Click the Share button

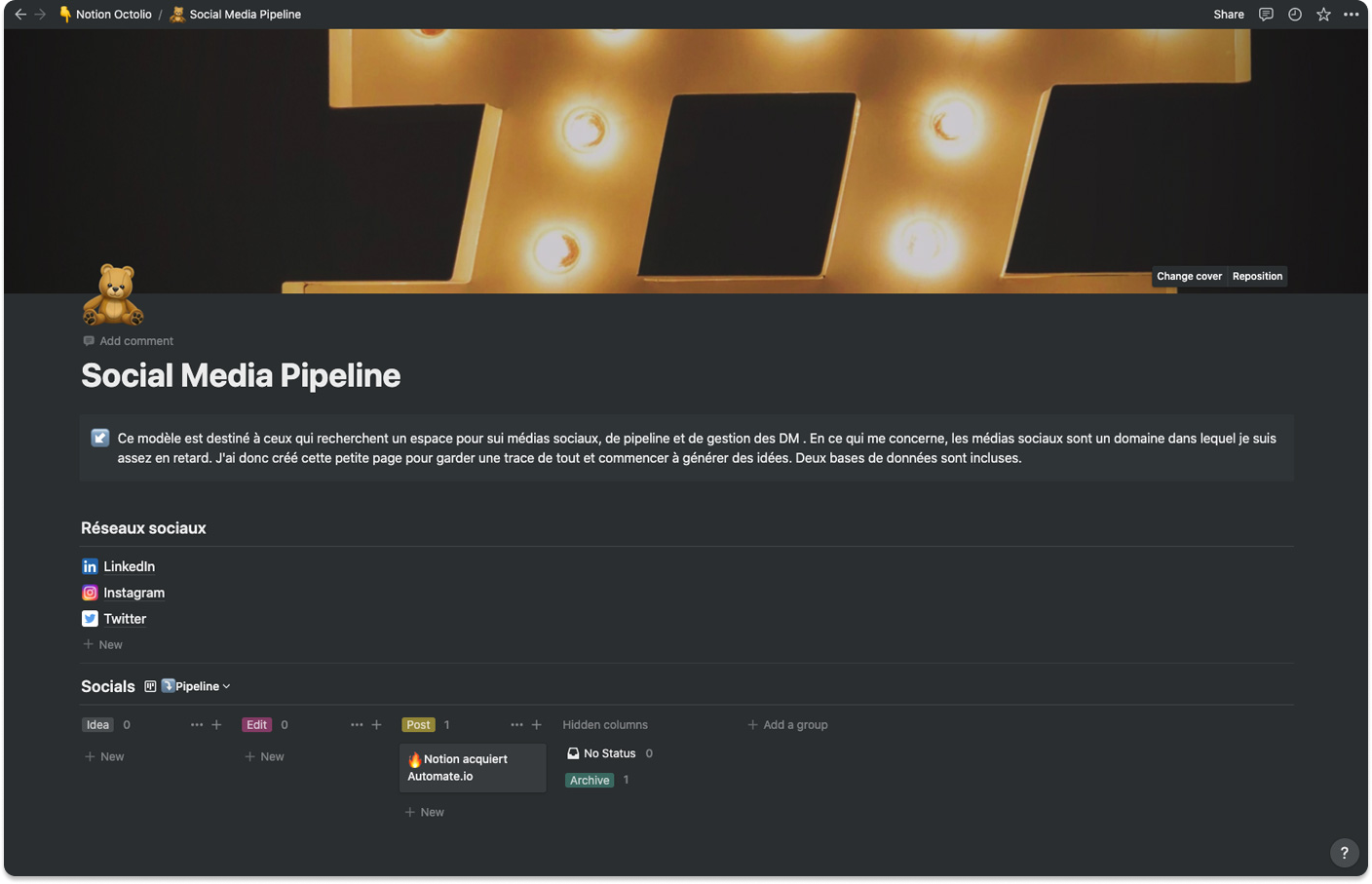[x=1229, y=15]
